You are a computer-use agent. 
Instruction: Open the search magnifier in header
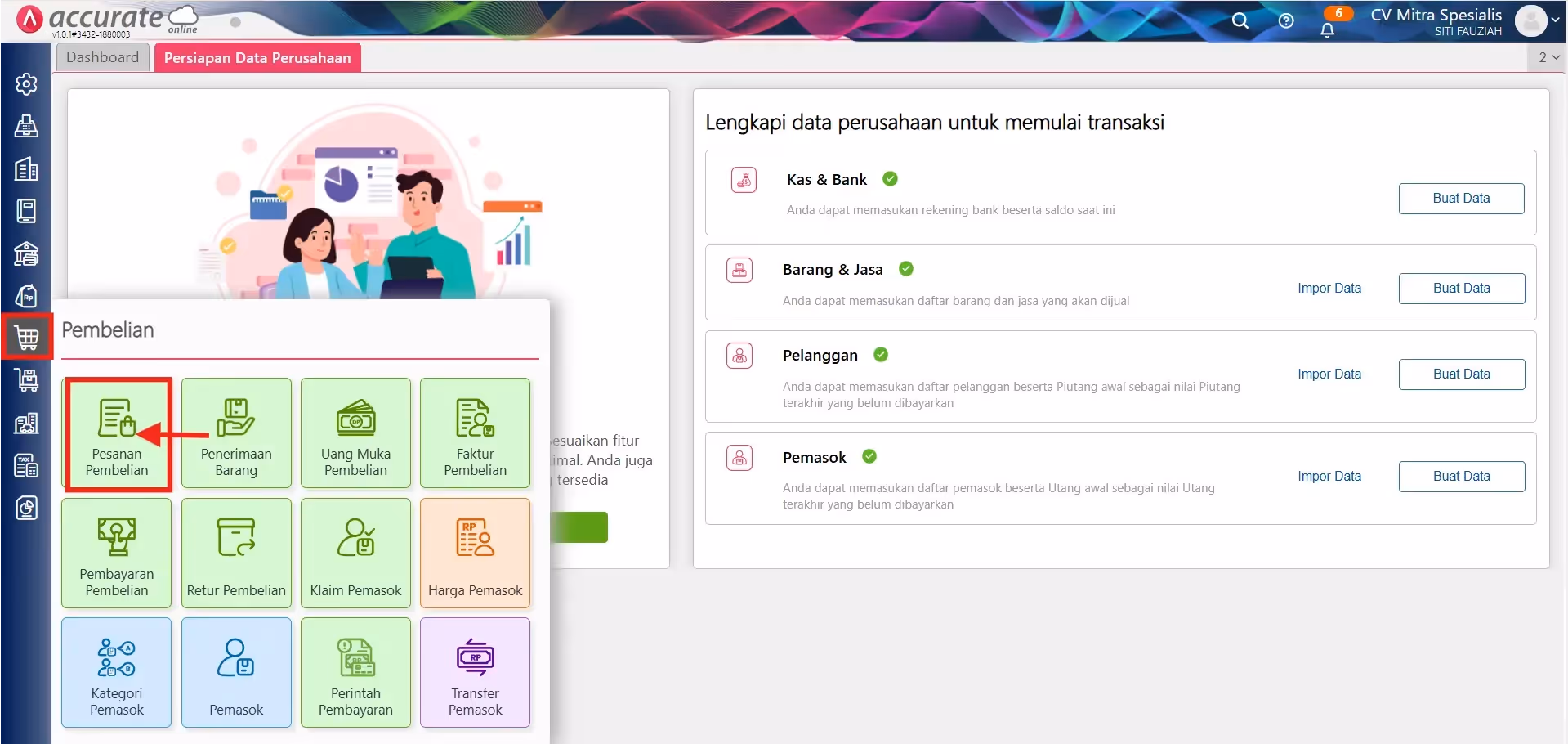coord(1240,20)
